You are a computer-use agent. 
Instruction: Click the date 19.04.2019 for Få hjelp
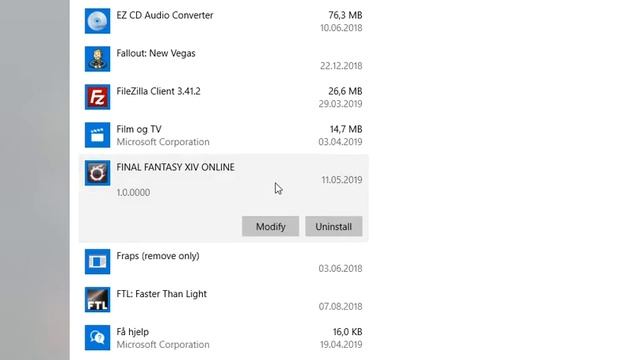341,344
